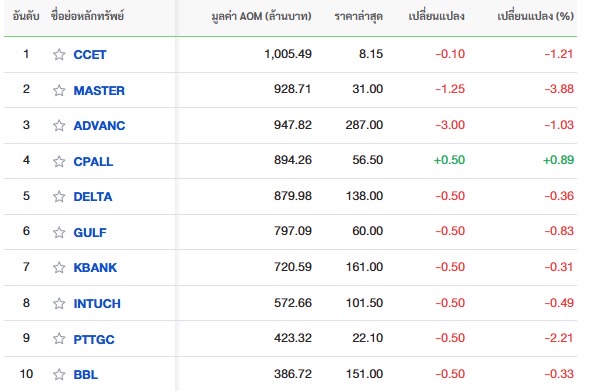Open the ADVANC stock page
This screenshot has height=391, width=594.
(99, 126)
